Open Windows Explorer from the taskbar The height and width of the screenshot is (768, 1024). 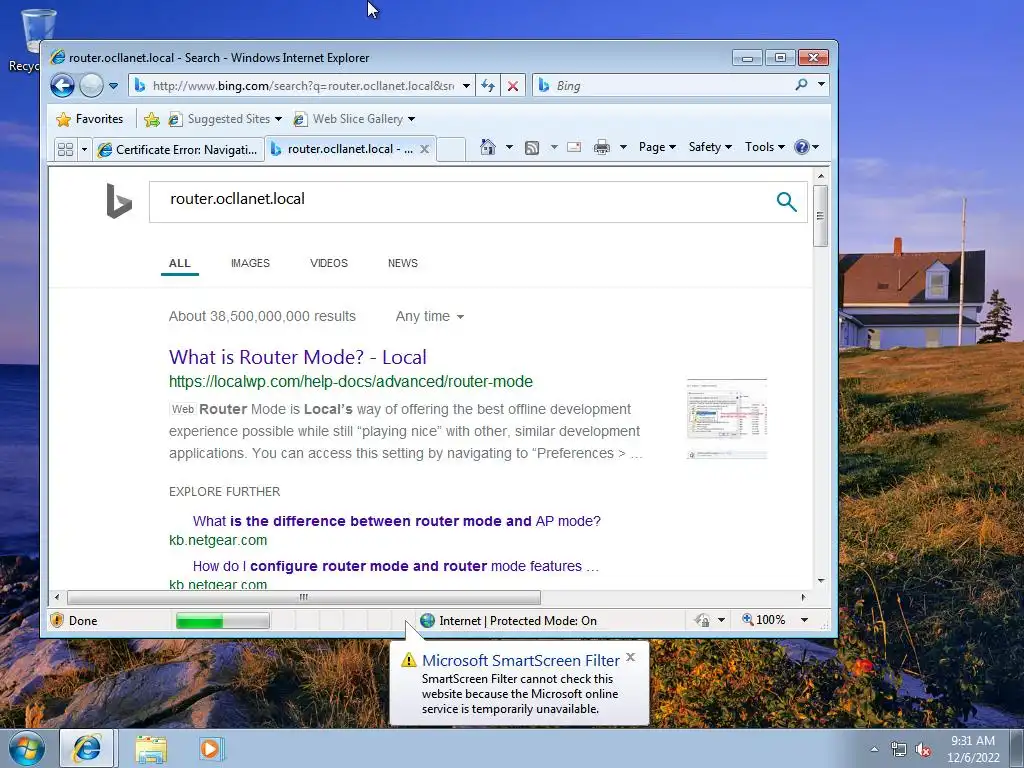tap(151, 749)
